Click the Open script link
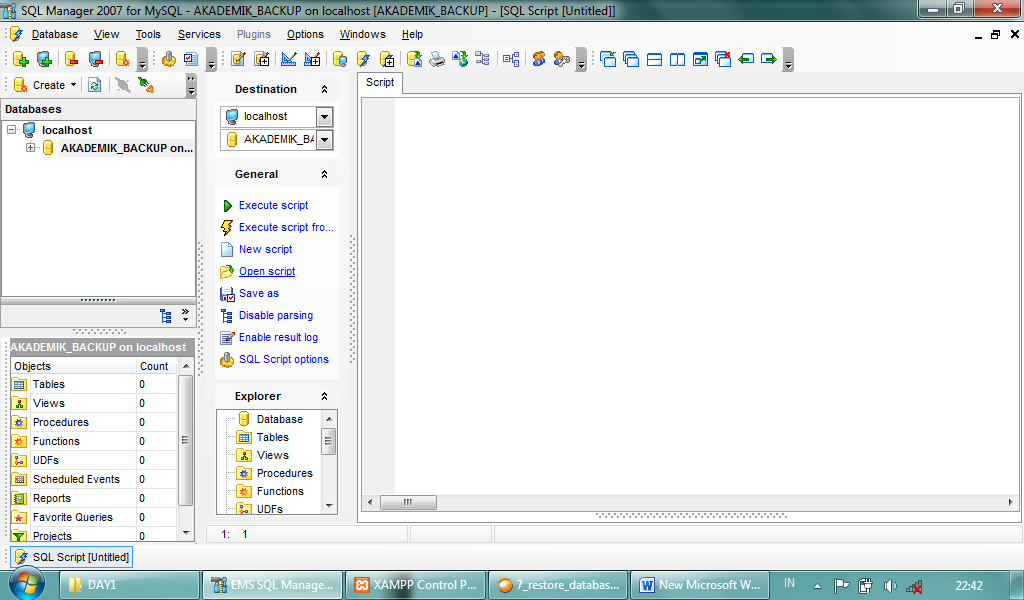The width and height of the screenshot is (1024, 600). tap(266, 272)
